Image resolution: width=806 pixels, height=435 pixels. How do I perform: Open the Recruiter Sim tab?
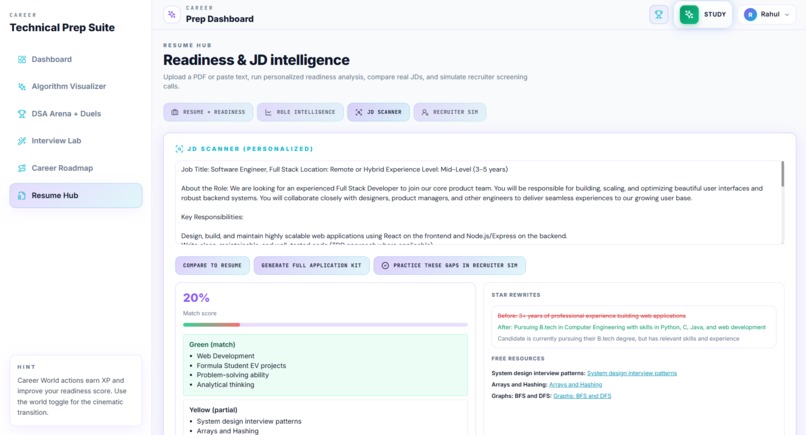(x=450, y=112)
